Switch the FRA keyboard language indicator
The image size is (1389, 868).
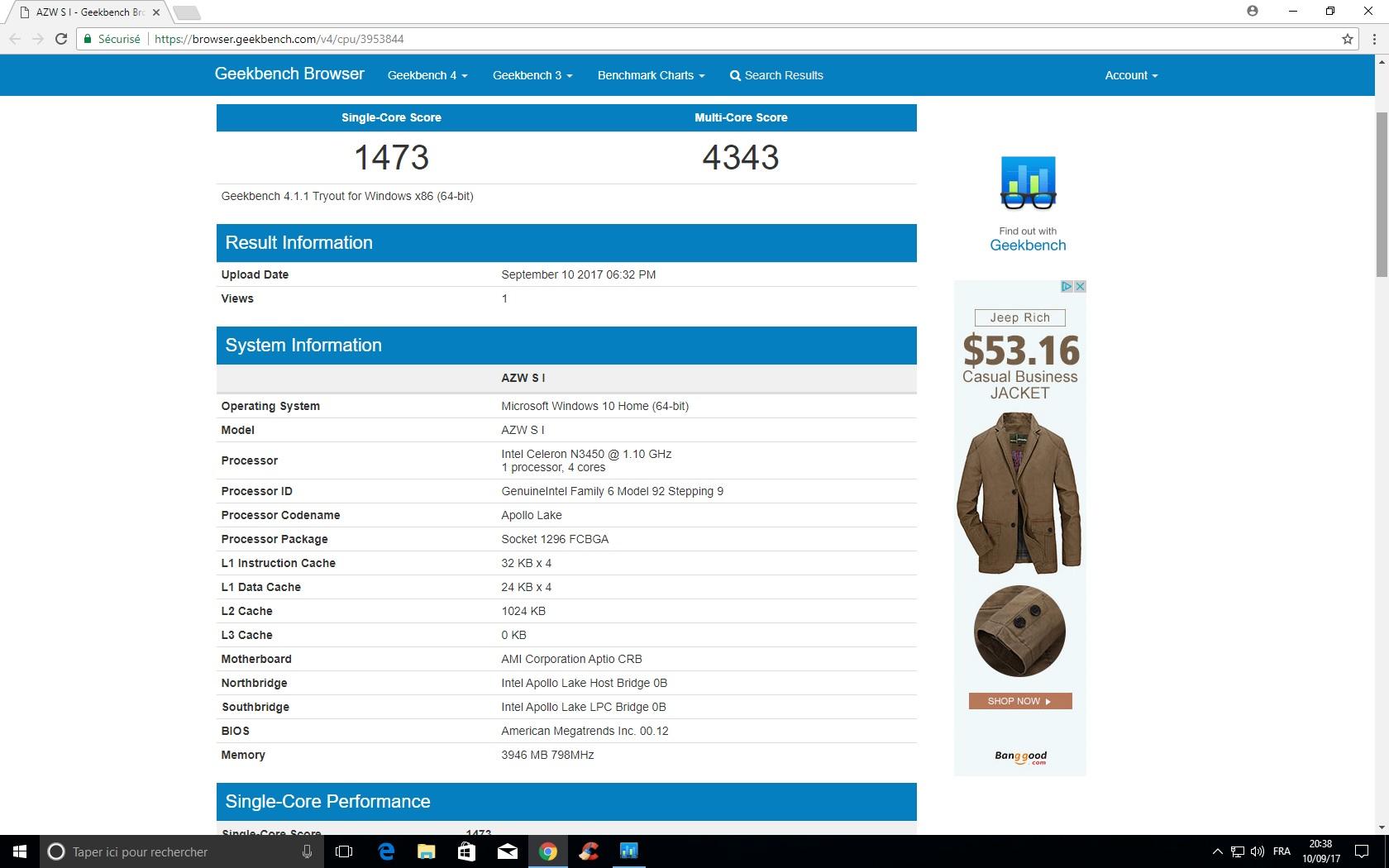tap(1282, 851)
